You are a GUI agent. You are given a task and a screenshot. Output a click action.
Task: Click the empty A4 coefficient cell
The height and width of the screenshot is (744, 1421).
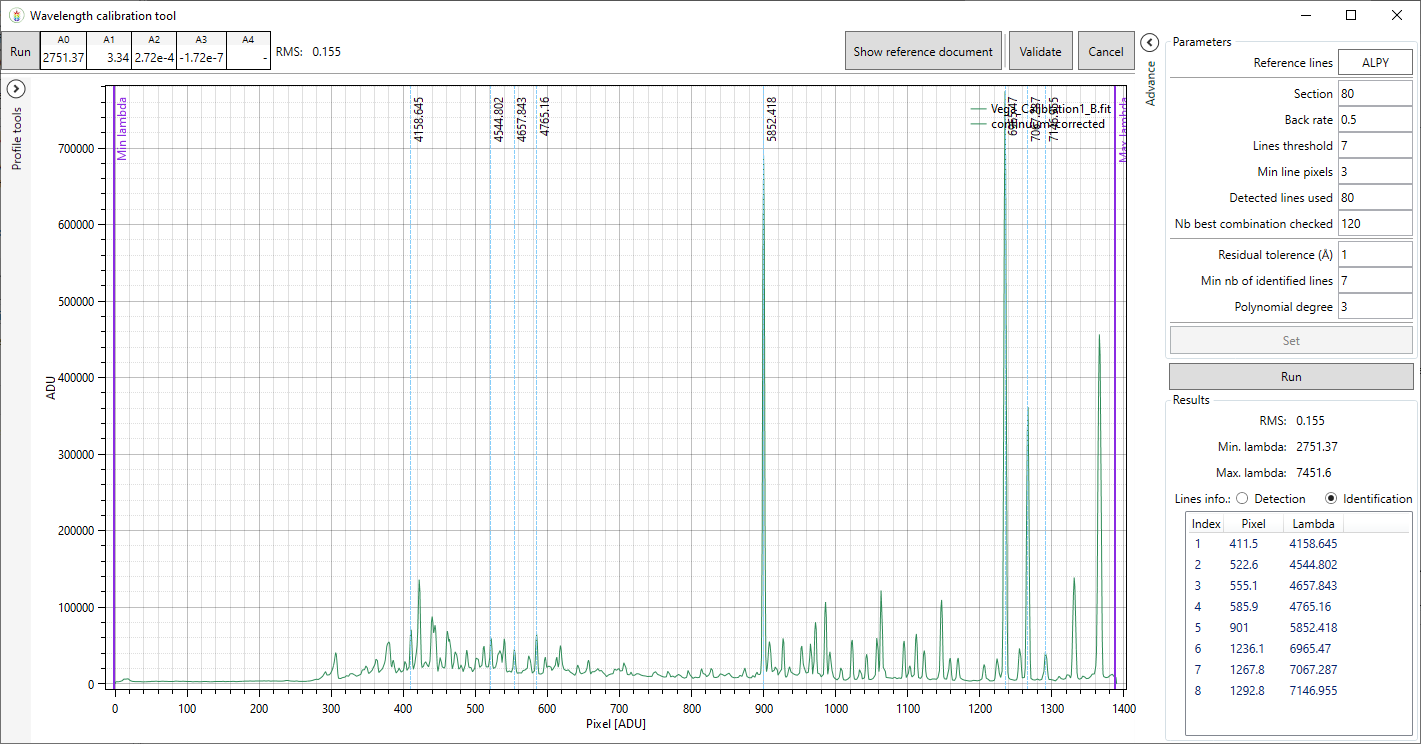tap(248, 58)
